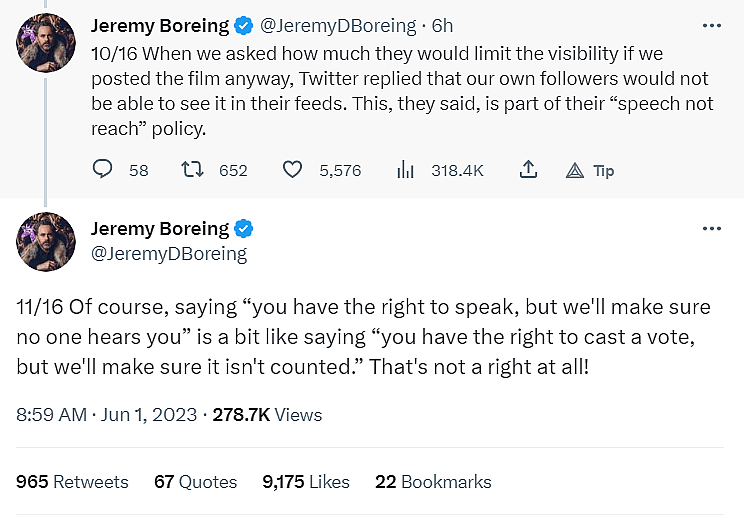The height and width of the screenshot is (515, 744).
Task: Click the share icon on the 10/16 tweet
Action: click(529, 170)
